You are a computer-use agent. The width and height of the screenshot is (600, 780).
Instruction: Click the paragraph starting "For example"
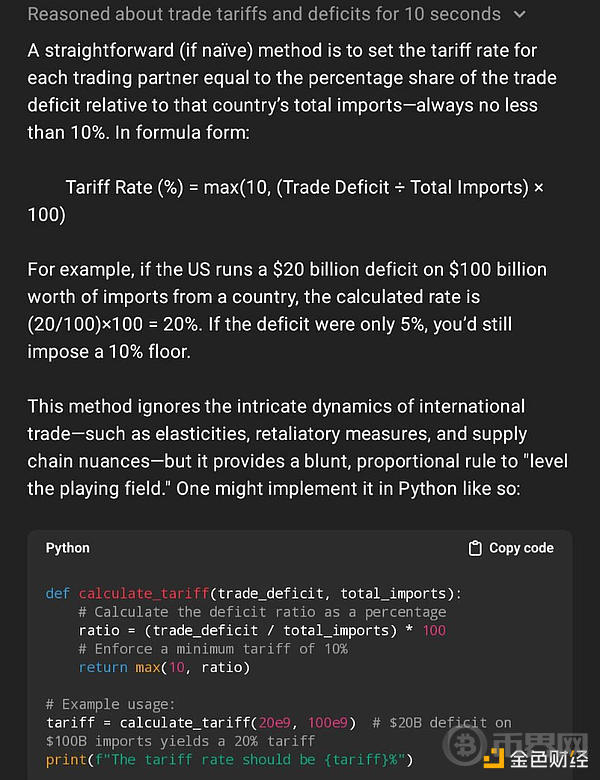(x=290, y=310)
